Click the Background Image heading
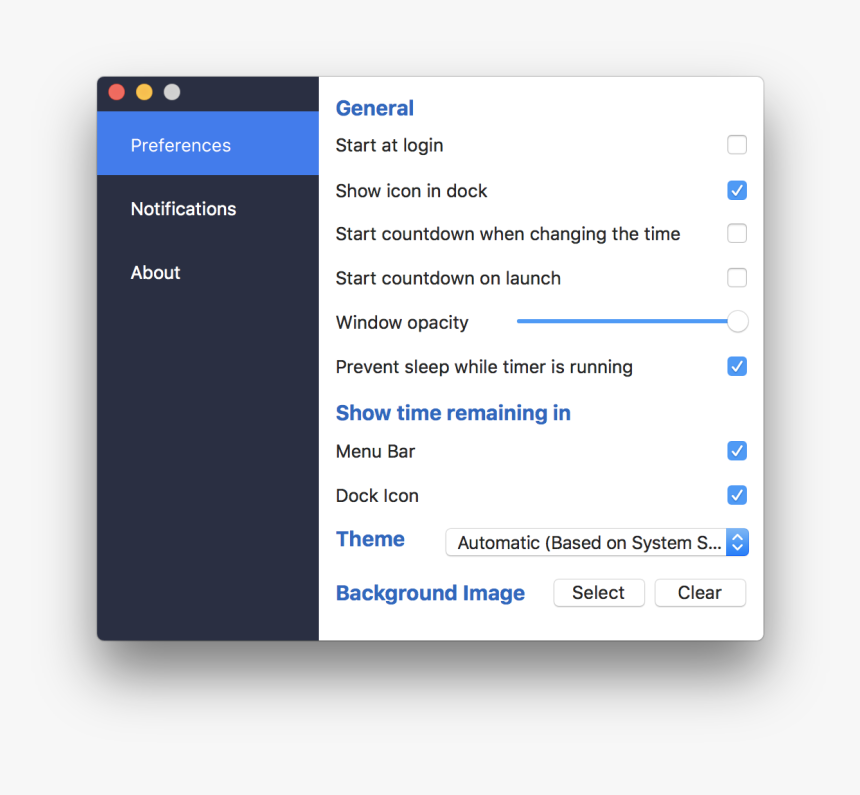This screenshot has width=860, height=795. [x=430, y=593]
